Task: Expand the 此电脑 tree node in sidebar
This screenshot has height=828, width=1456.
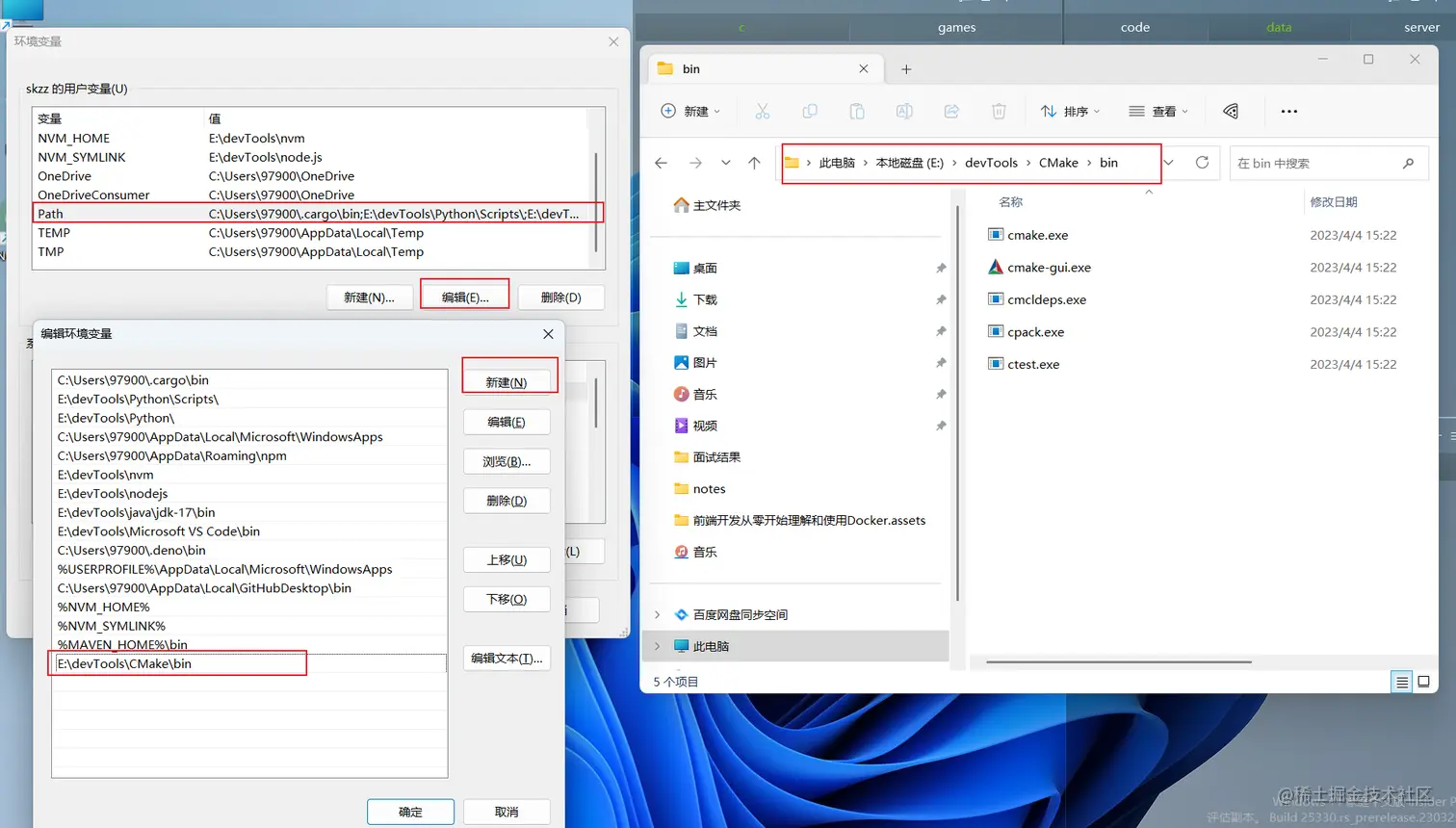Action: click(x=658, y=646)
